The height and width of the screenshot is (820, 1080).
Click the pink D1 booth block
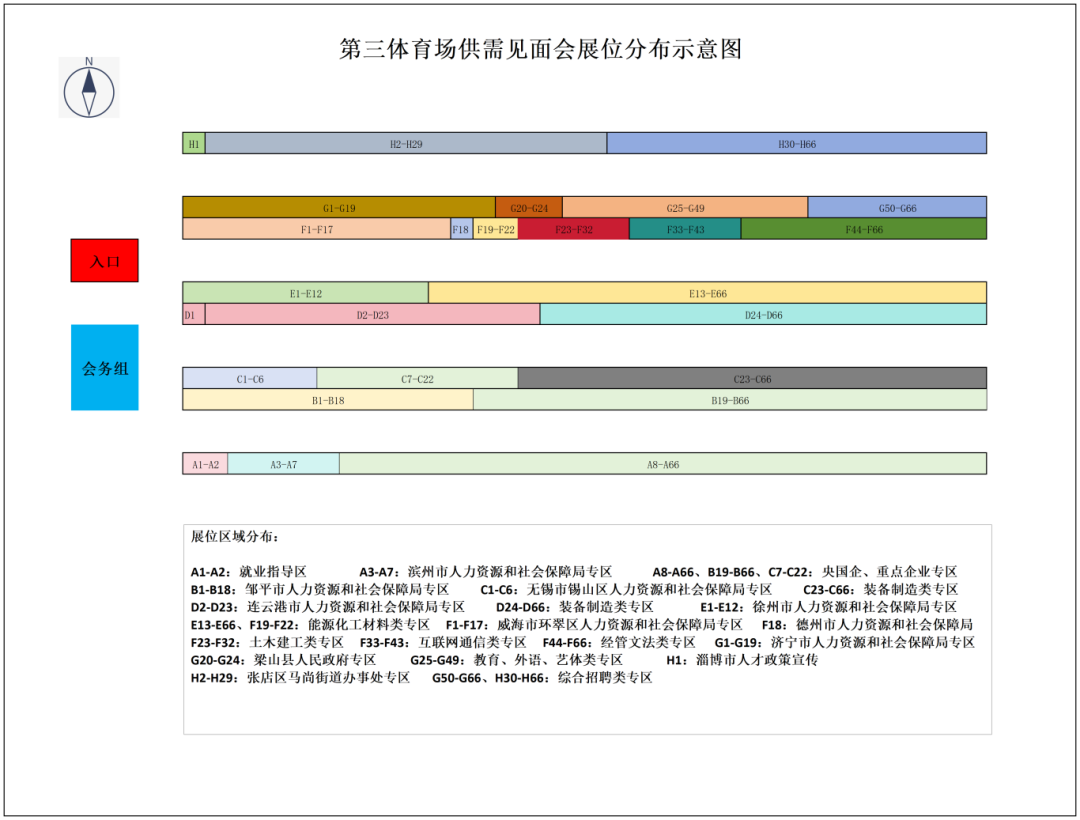click(193, 315)
